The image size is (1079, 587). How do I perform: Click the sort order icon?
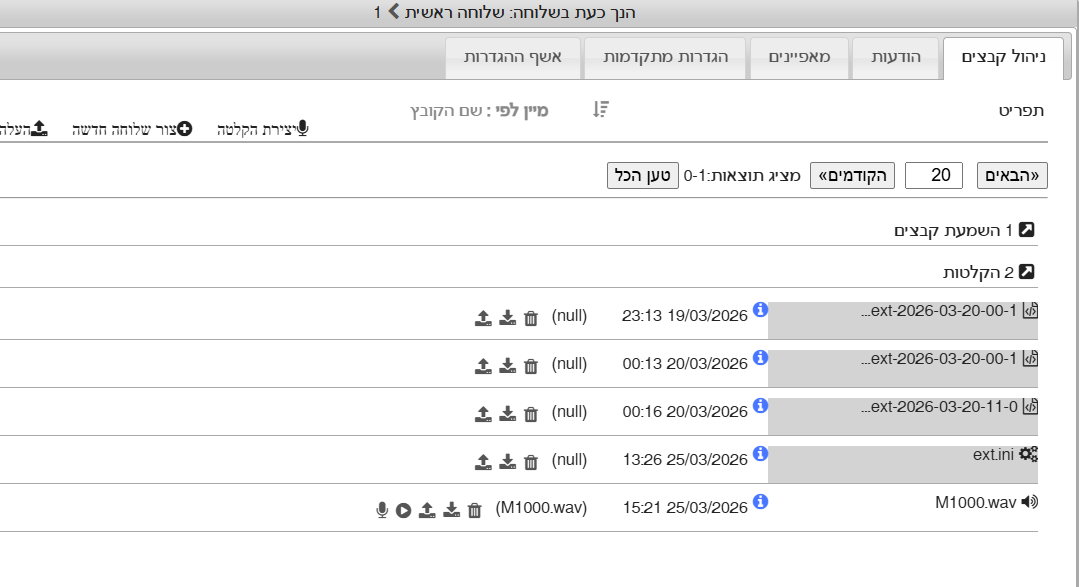(600, 110)
